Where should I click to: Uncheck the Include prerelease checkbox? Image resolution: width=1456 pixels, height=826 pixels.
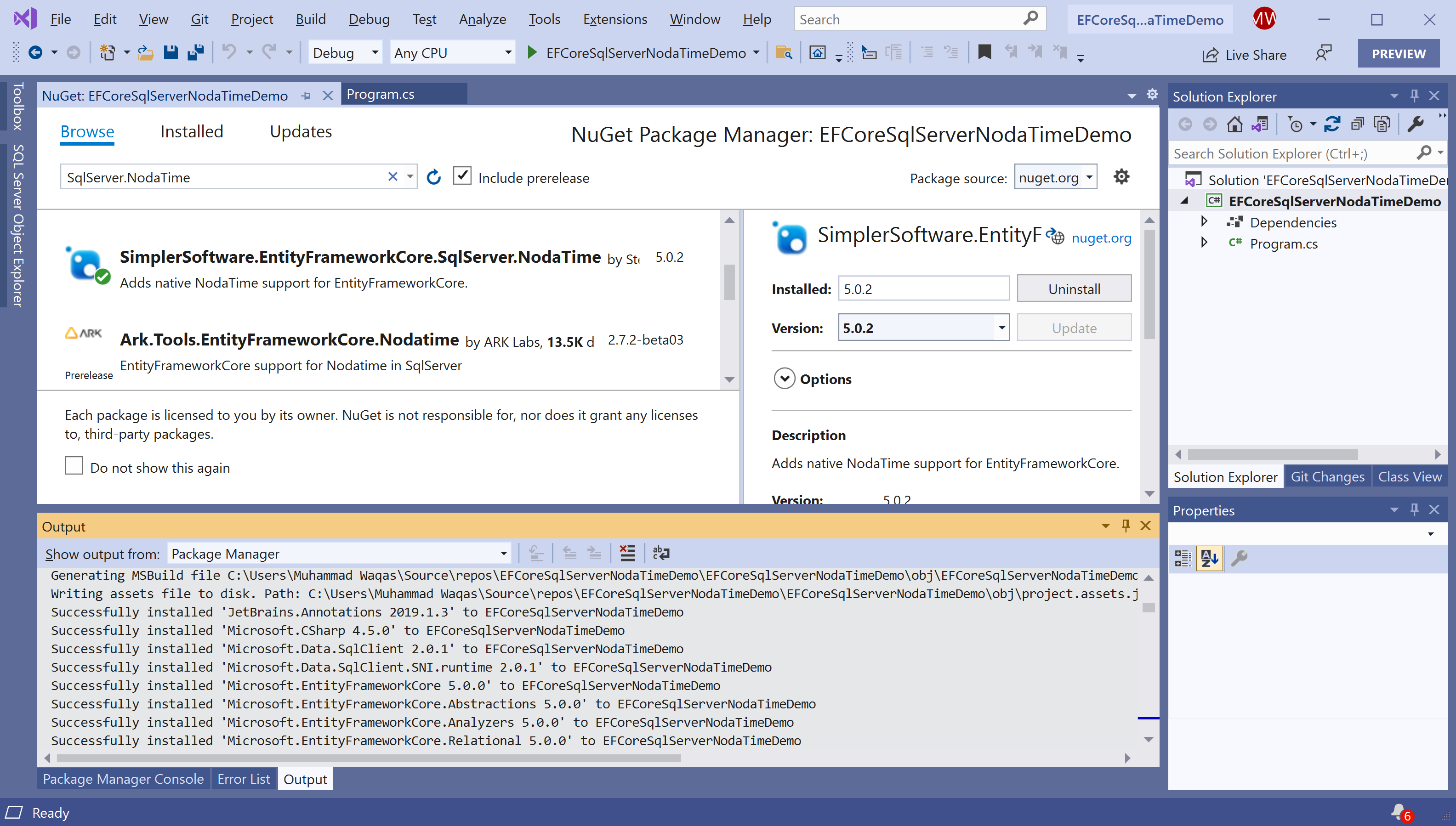pos(462,176)
